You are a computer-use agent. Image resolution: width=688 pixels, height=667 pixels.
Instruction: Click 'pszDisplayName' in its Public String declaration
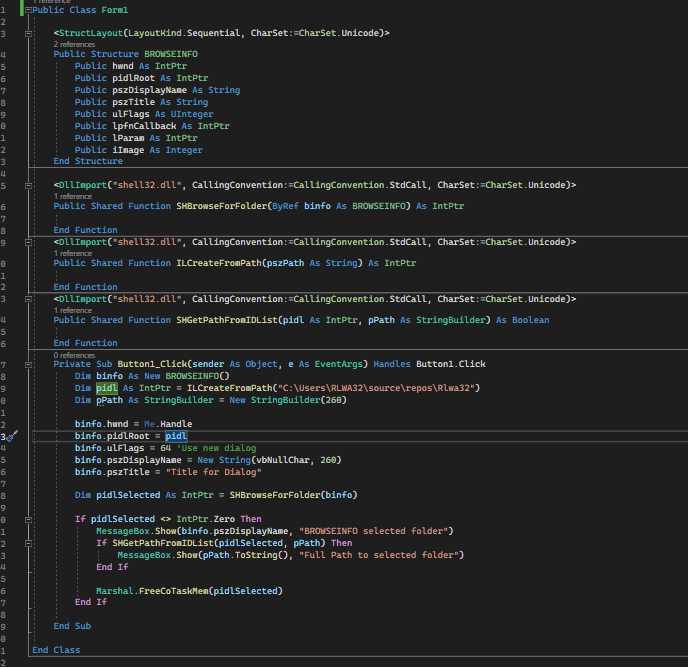(x=149, y=90)
